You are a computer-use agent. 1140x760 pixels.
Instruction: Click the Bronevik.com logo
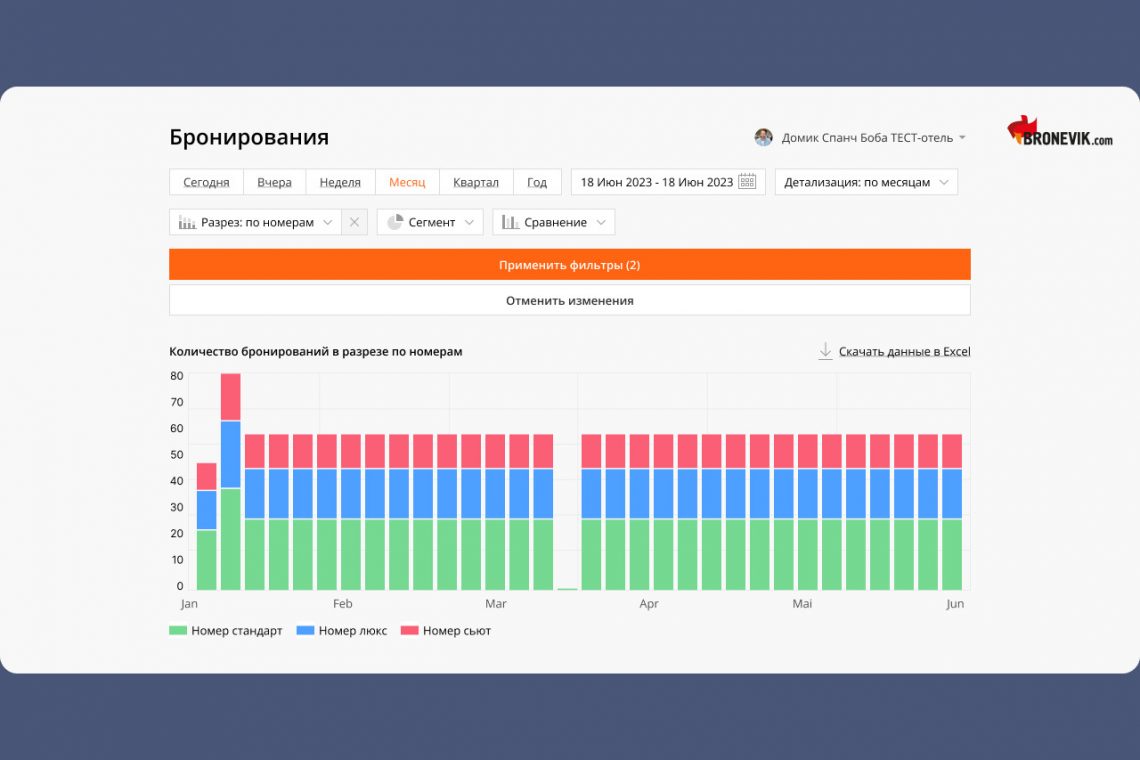(1059, 132)
